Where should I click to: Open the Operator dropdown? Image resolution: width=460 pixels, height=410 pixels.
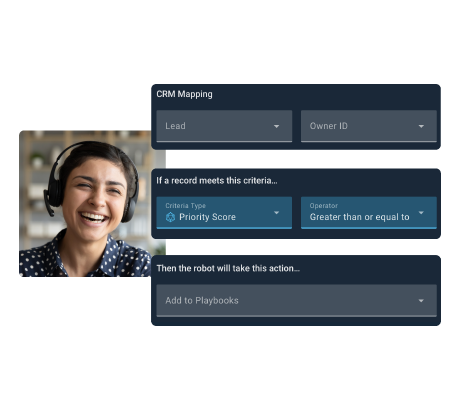pos(369,213)
